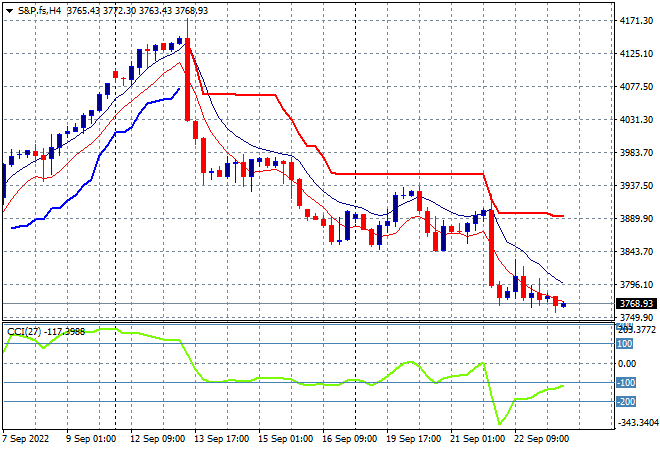This screenshot has width=660, height=450.
Task: Click the CCI axis value 0.00
Action: 627,364
